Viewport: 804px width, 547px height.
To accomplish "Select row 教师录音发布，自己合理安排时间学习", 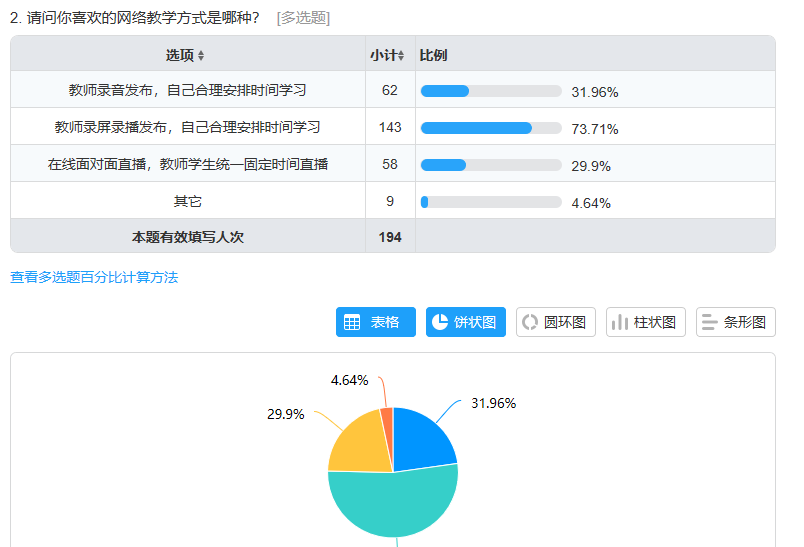I will [393, 90].
